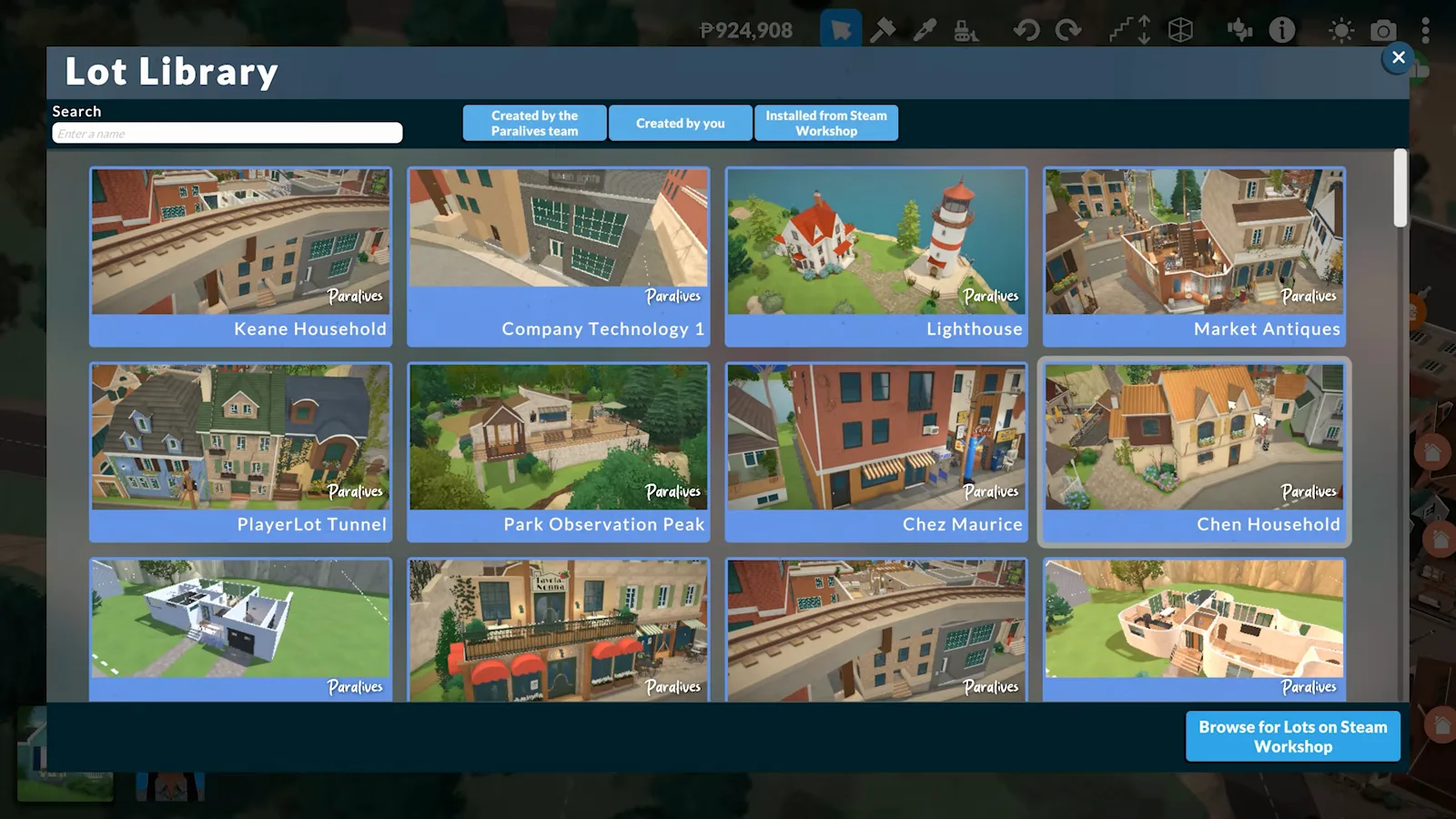Choose the Lighthouse lot card
This screenshot has width=1456, height=819.
876,257
